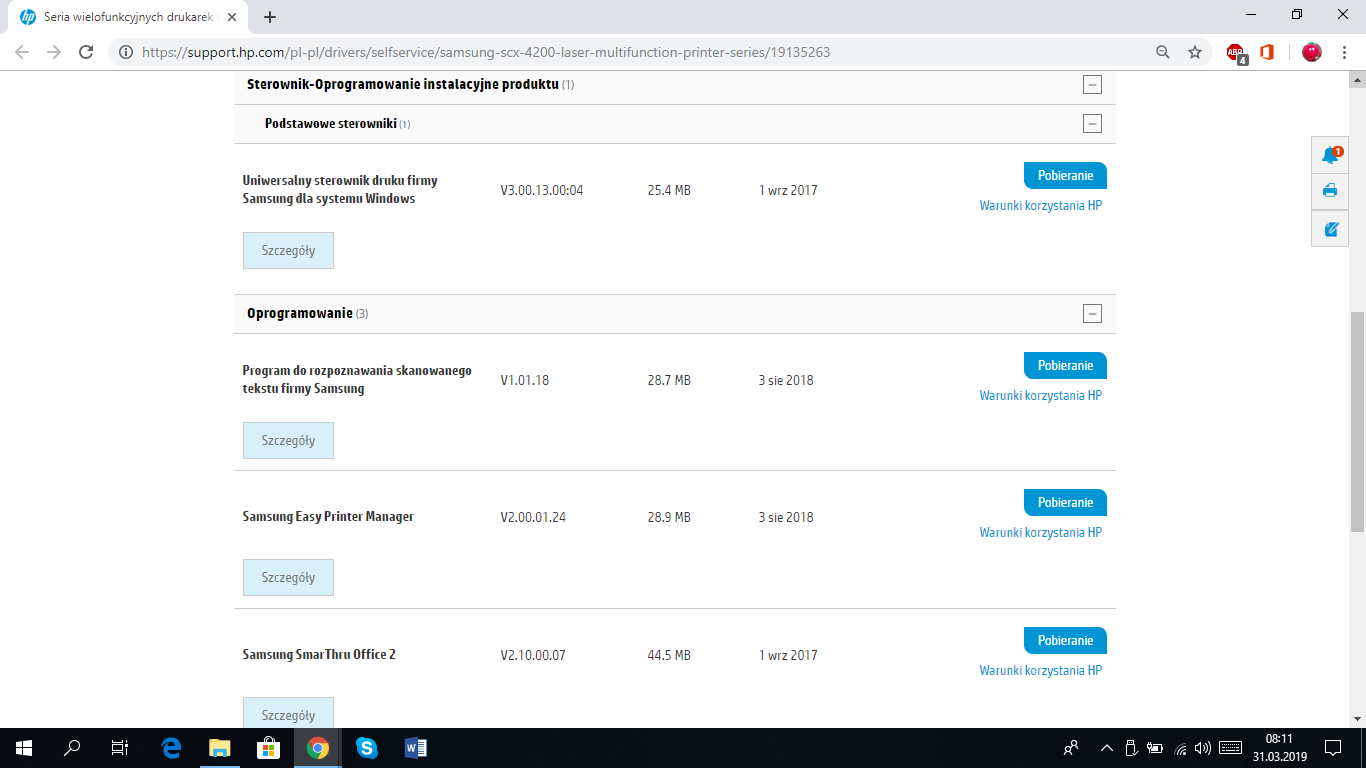Open the Windows Start menu

tap(24, 748)
